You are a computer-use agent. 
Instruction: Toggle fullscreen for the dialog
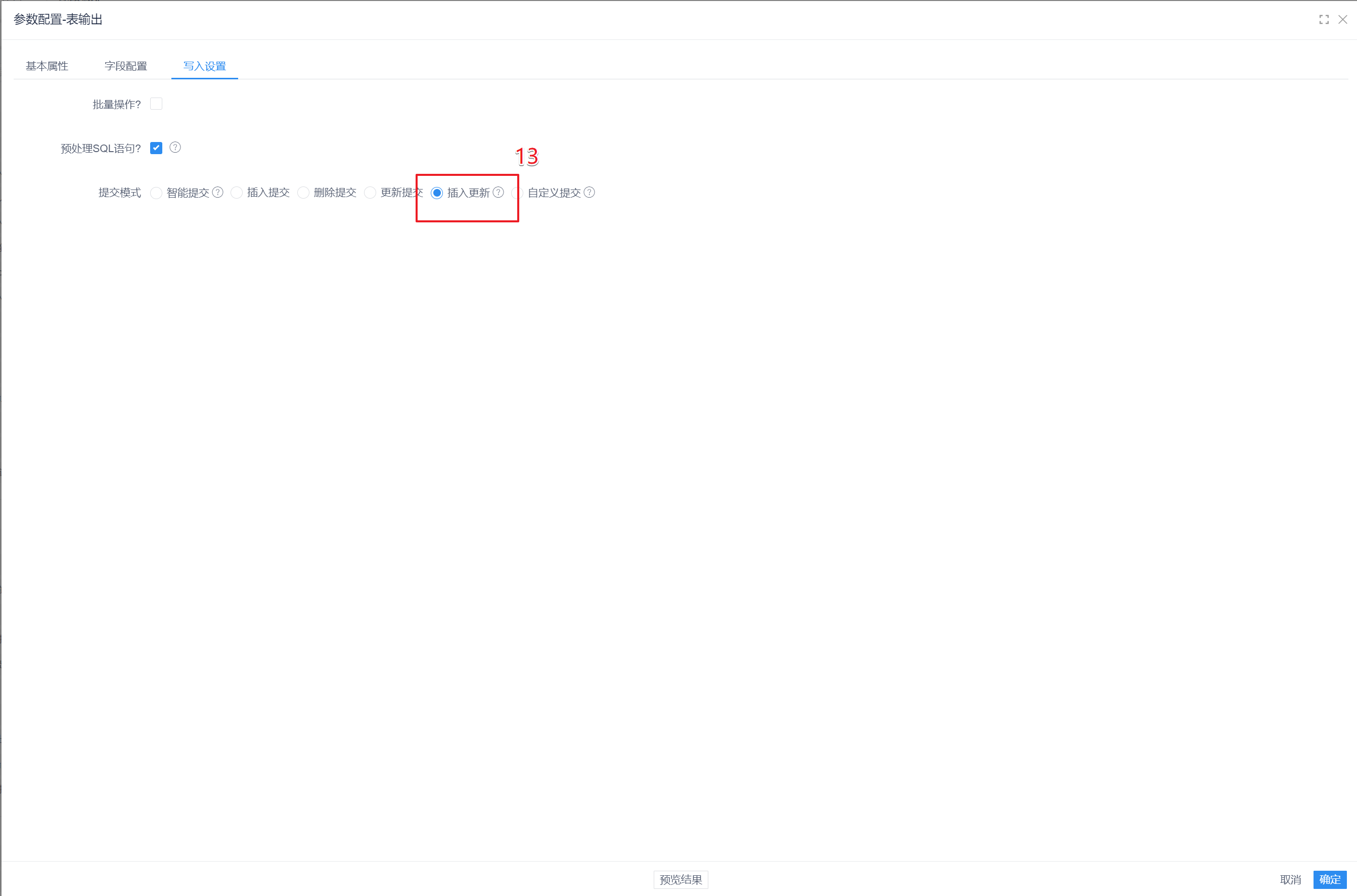pos(1324,19)
